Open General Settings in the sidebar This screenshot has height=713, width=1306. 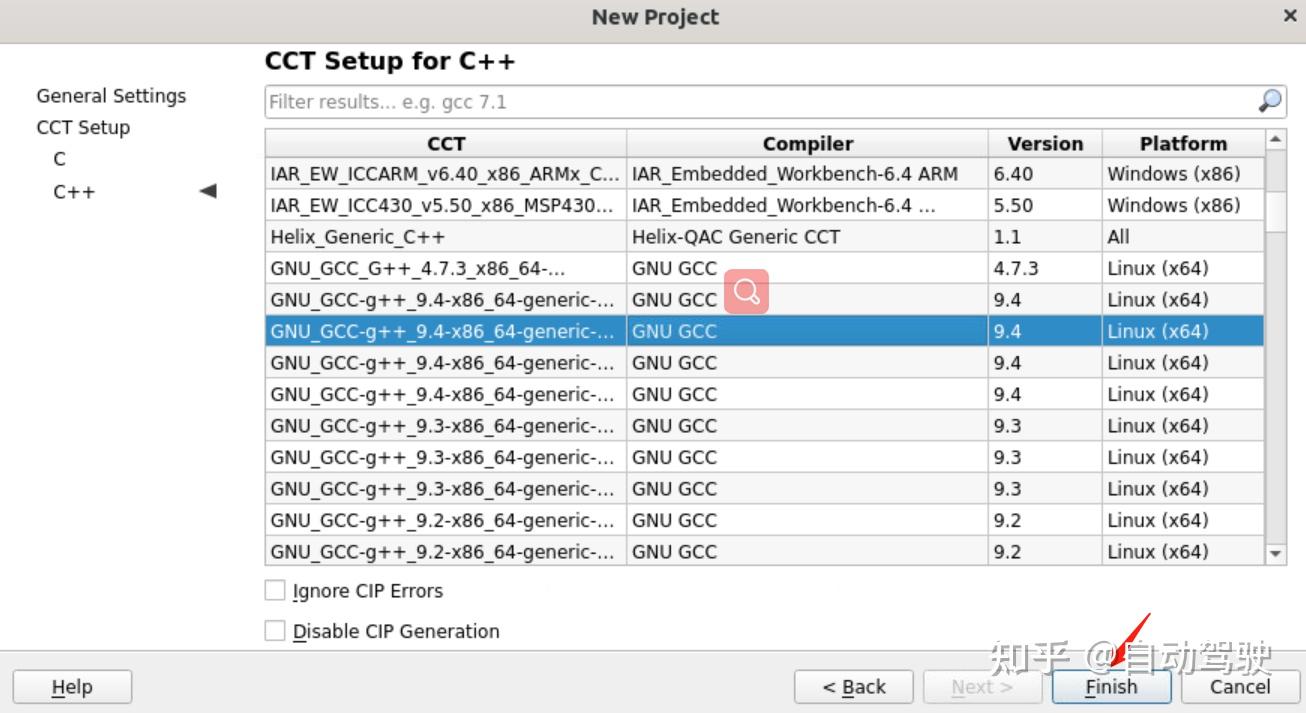(111, 96)
